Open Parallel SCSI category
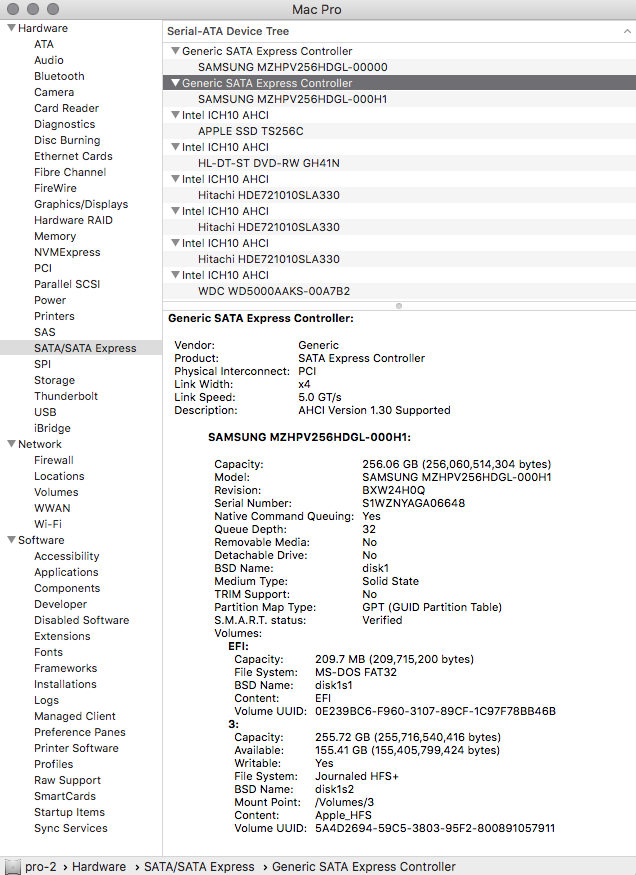Screen dimensions: 636x875 67,284
